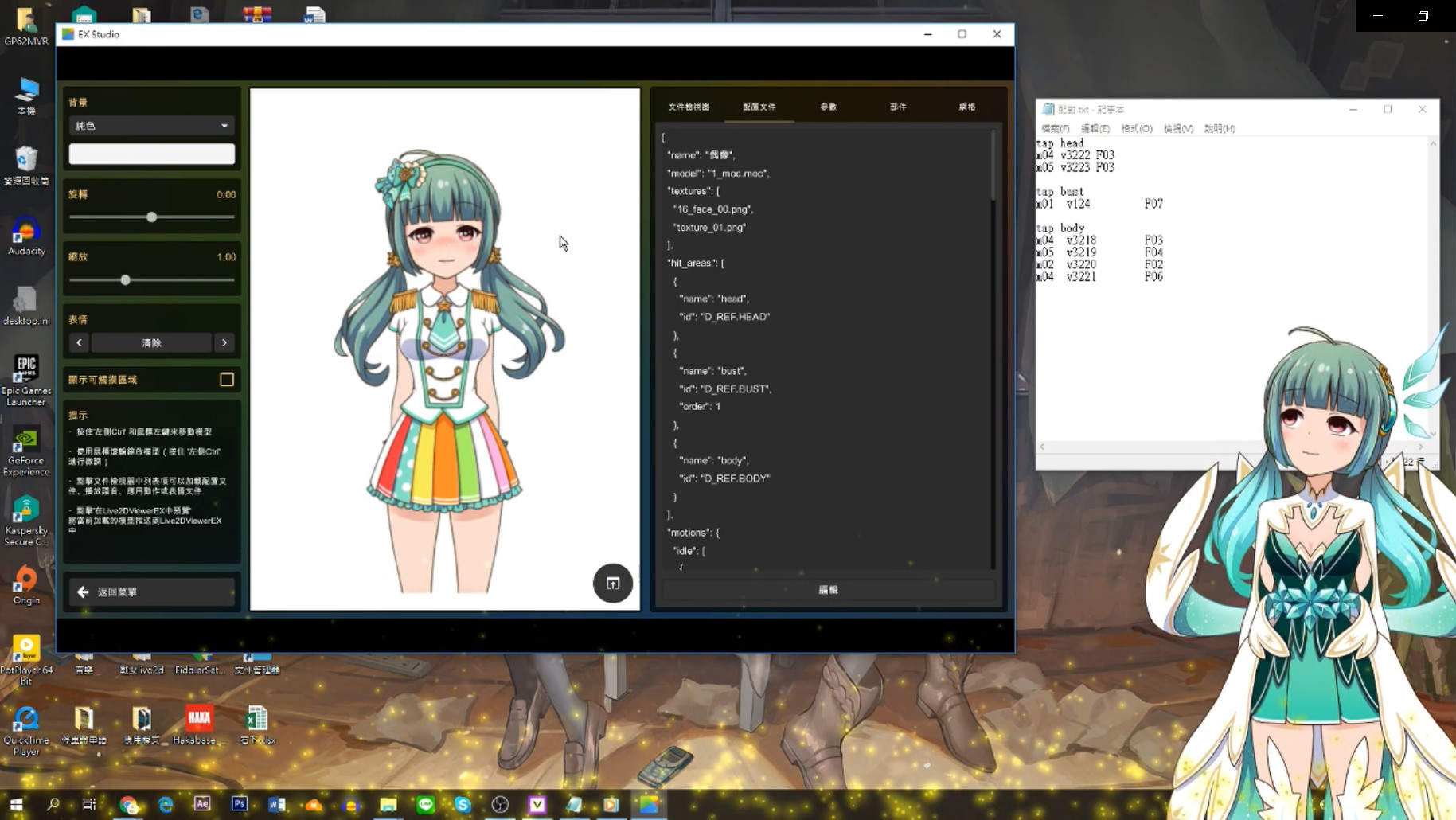
Task: Open Skype from the taskbar
Action: [x=463, y=803]
